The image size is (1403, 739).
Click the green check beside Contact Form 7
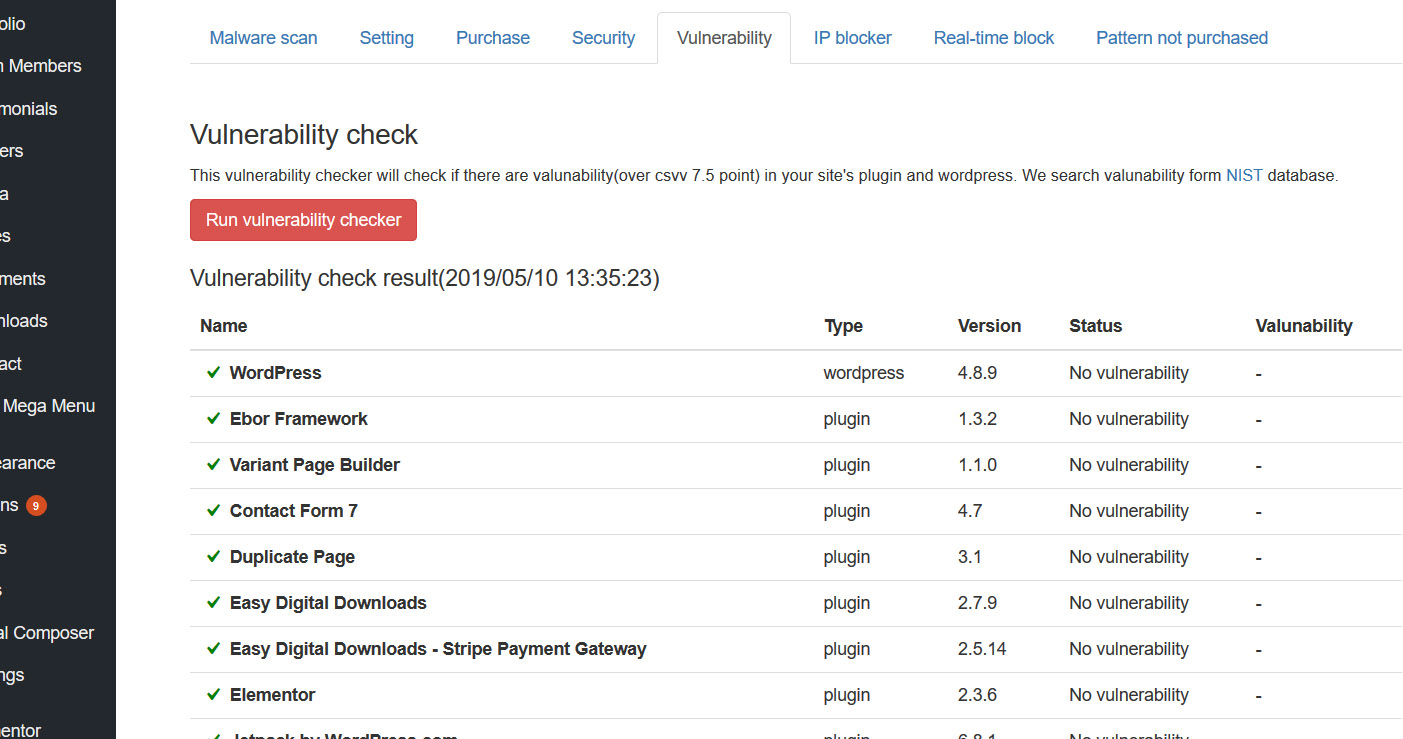pos(213,511)
